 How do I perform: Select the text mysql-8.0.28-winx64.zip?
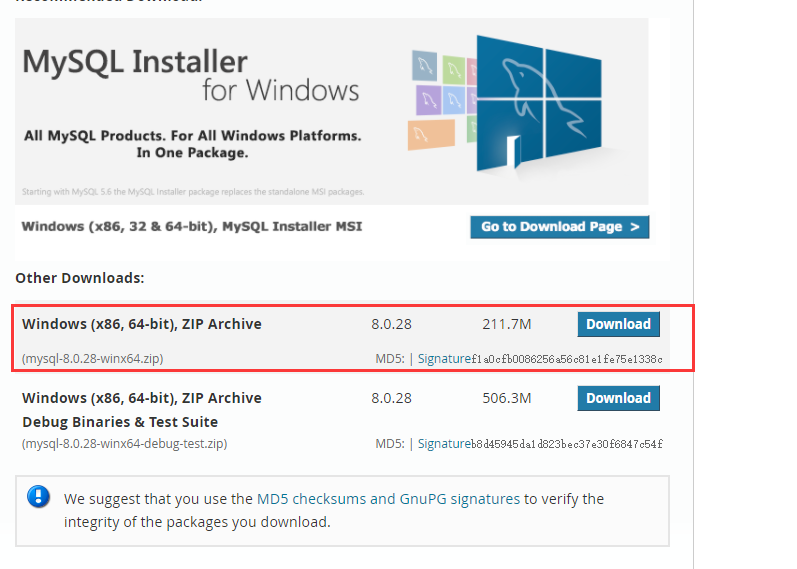[x=93, y=358]
